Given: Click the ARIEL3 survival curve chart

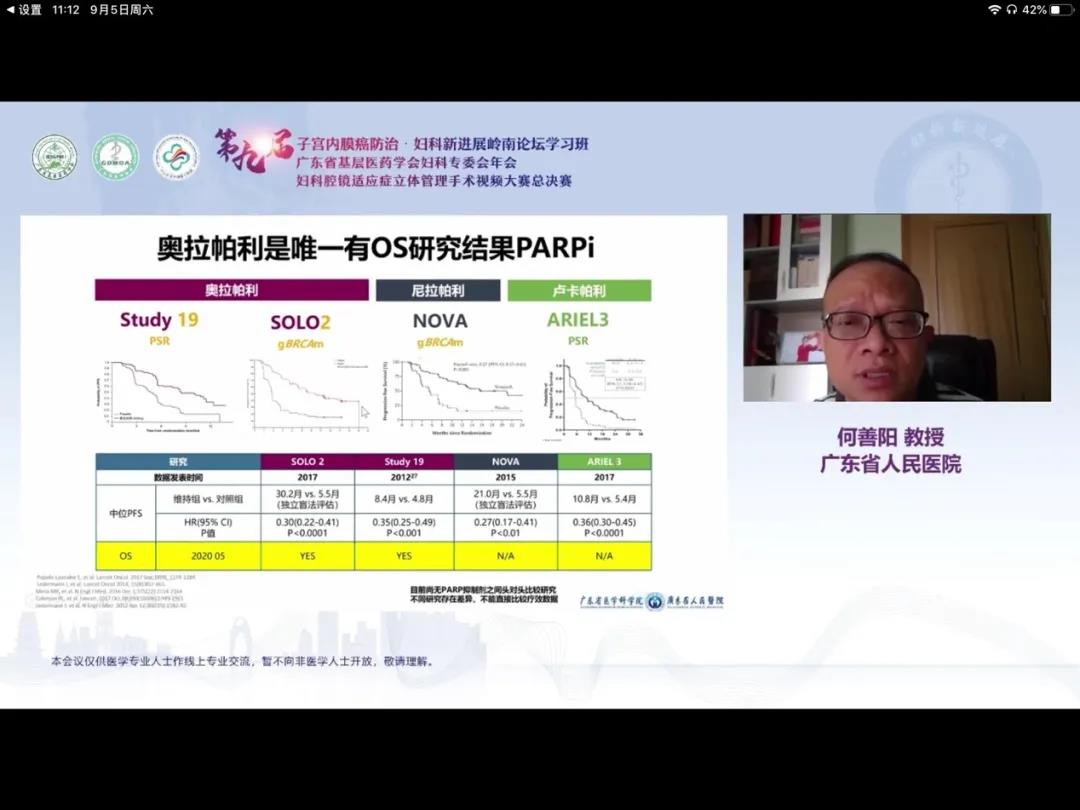Looking at the screenshot, I should [x=590, y=395].
